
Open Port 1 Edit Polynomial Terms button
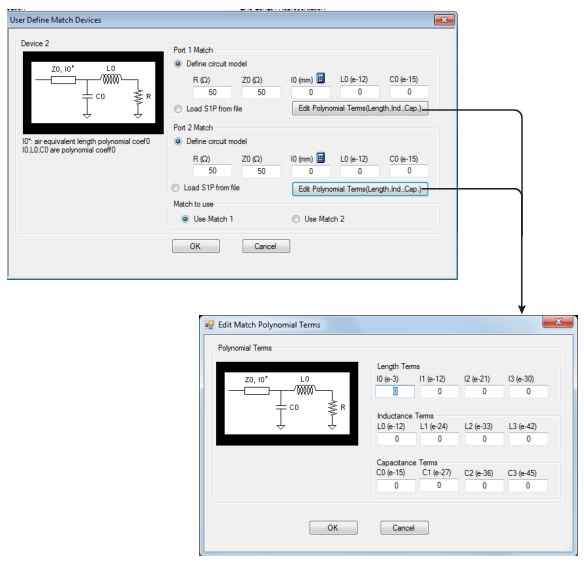[360, 108]
